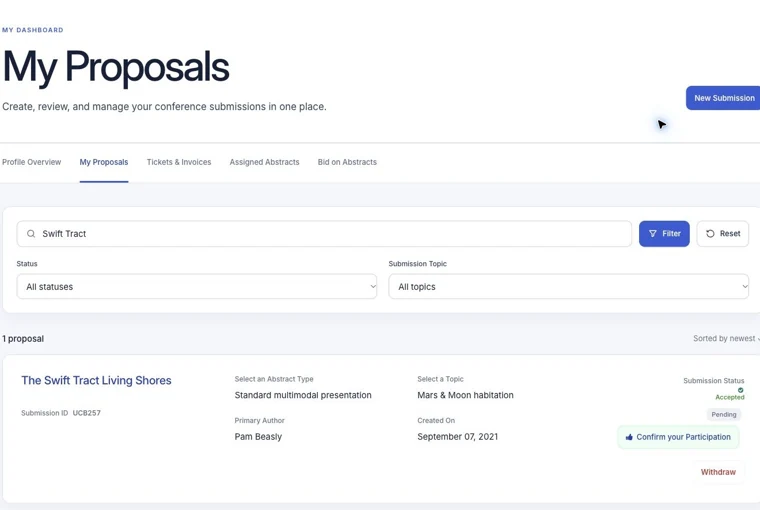Click the thumbs-up icon beside Confirm your Participation
Image resolution: width=760 pixels, height=510 pixels.
point(629,437)
